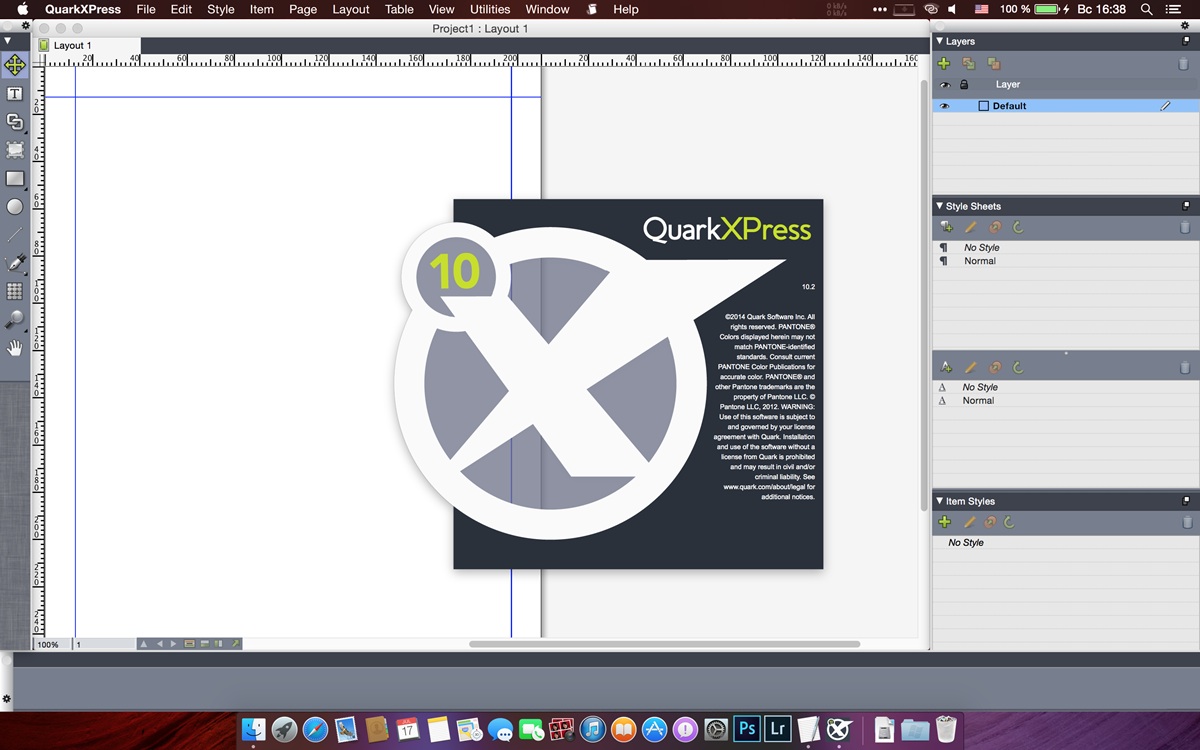This screenshot has height=750, width=1200.
Task: Collapse the tools palette triangle
Action: (x=8, y=41)
